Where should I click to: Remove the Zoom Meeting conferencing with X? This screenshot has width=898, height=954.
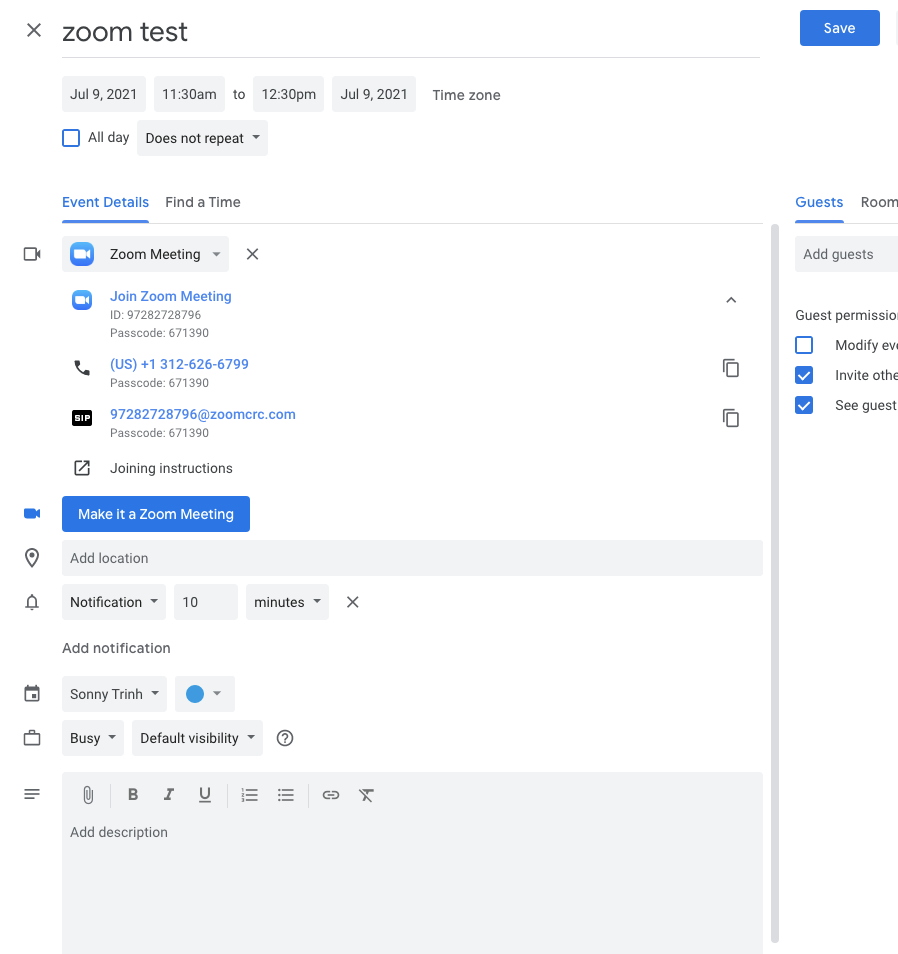[x=252, y=254]
